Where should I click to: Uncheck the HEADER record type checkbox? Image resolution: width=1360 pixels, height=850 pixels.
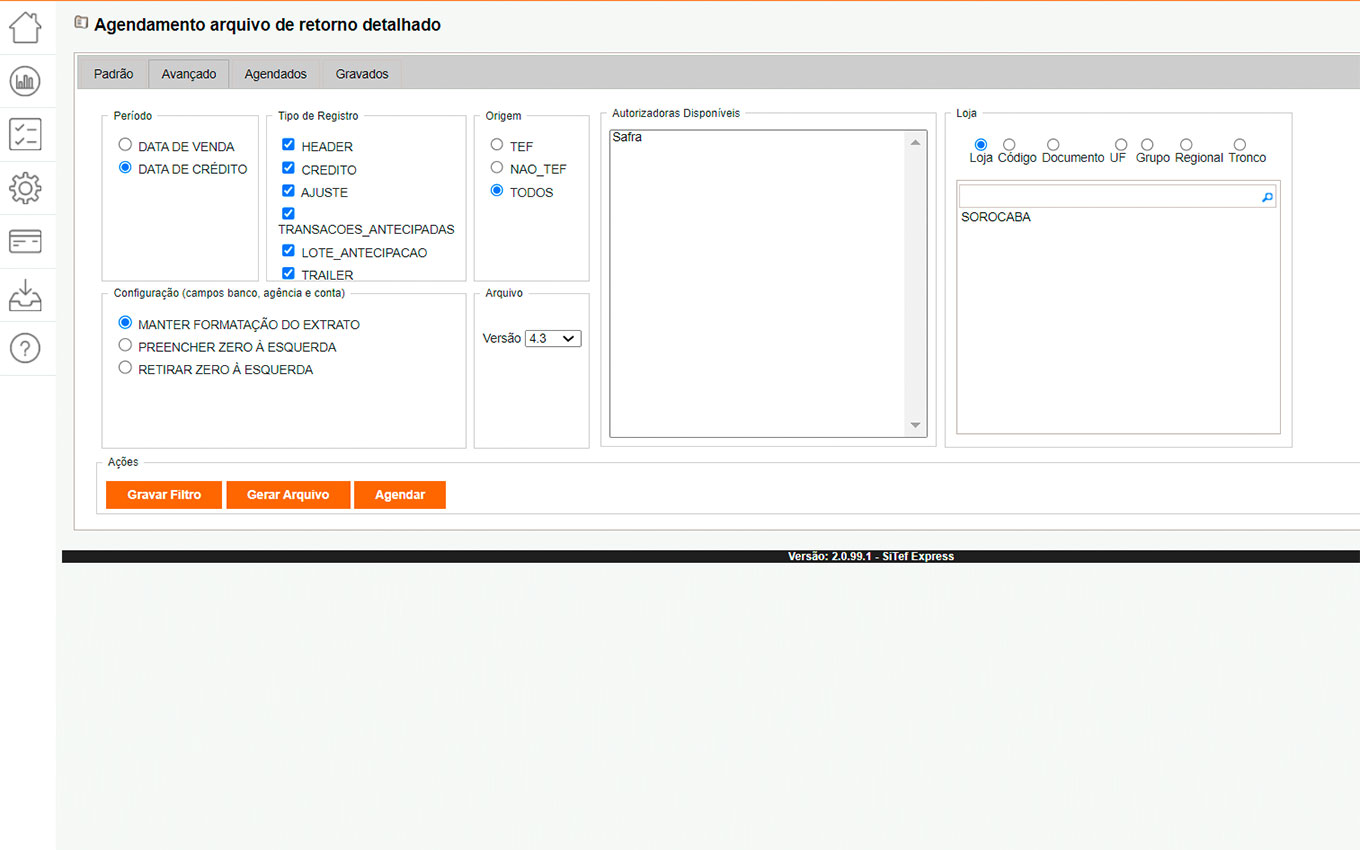288,145
